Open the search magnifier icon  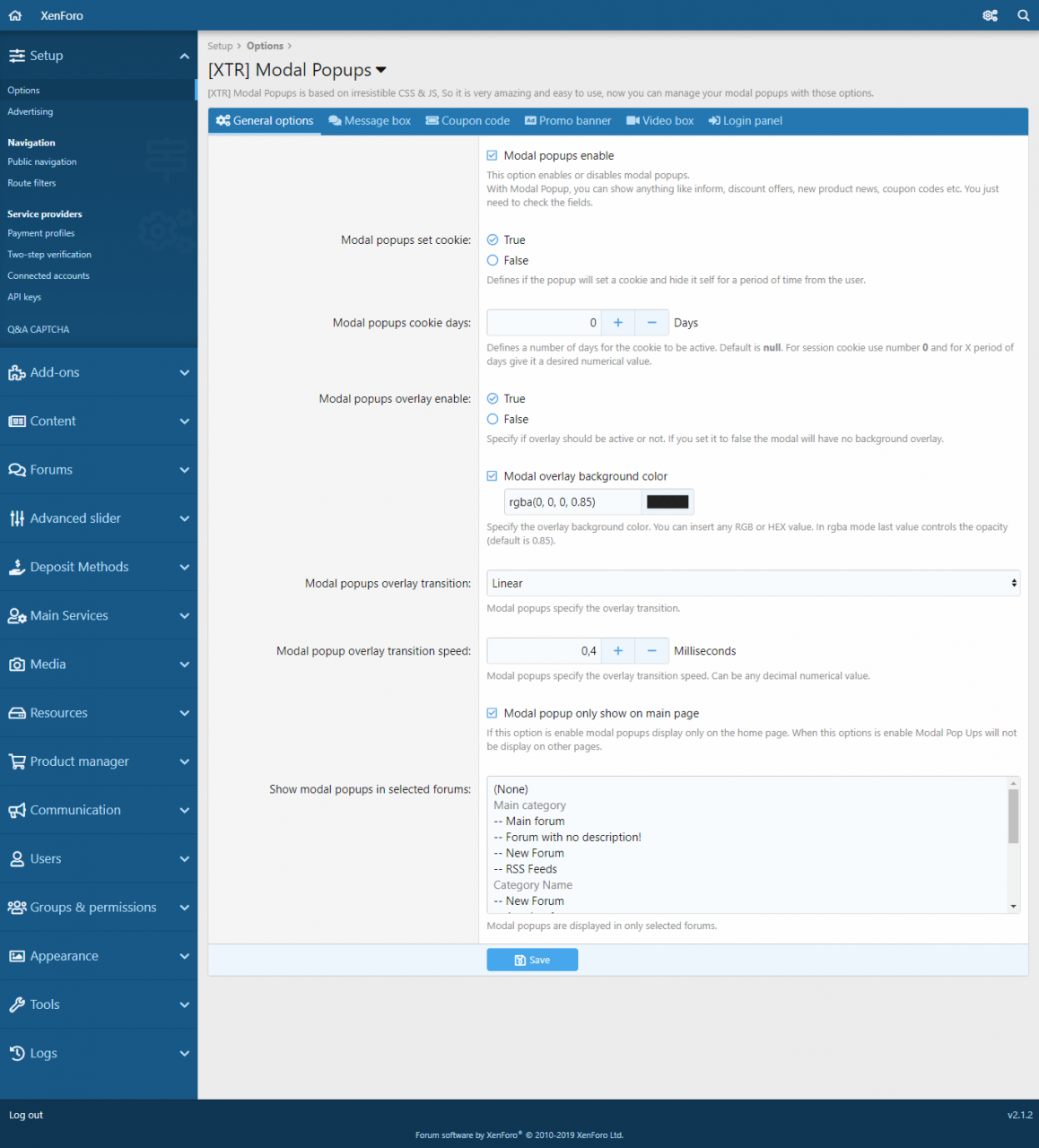[x=1023, y=15]
